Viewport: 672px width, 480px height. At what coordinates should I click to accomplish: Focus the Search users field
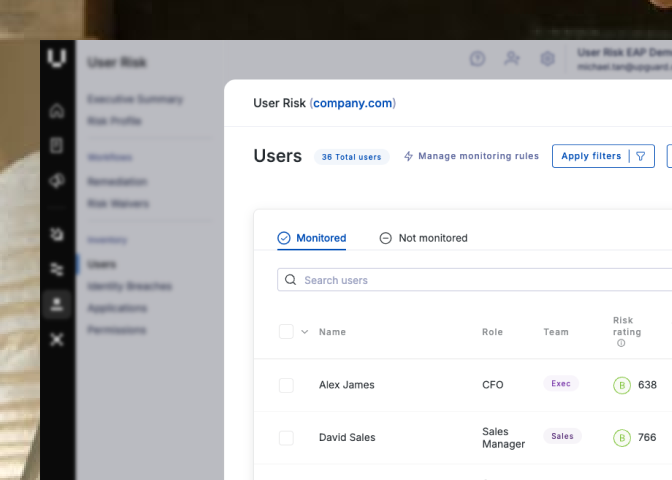click(x=474, y=280)
